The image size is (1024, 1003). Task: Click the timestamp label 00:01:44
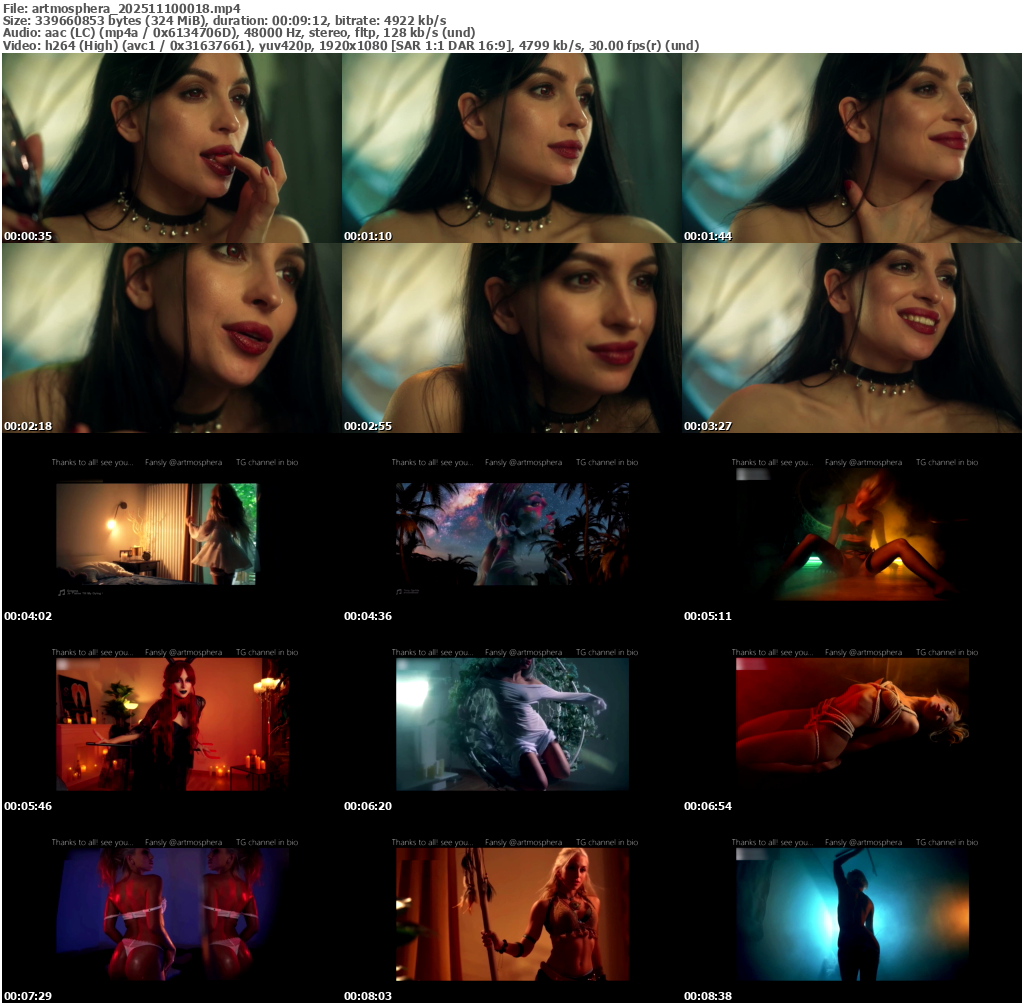tap(708, 236)
